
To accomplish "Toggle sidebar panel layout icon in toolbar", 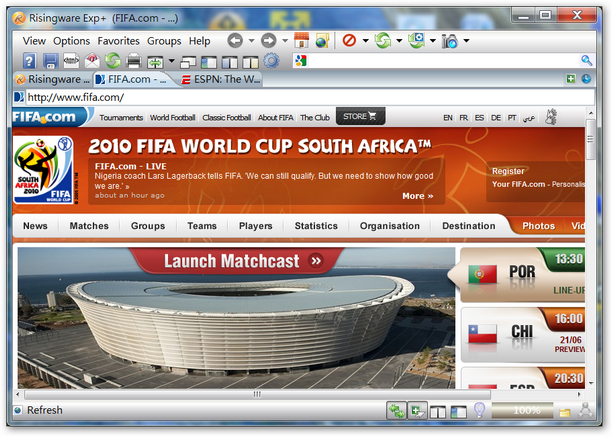I will [x=209, y=62].
